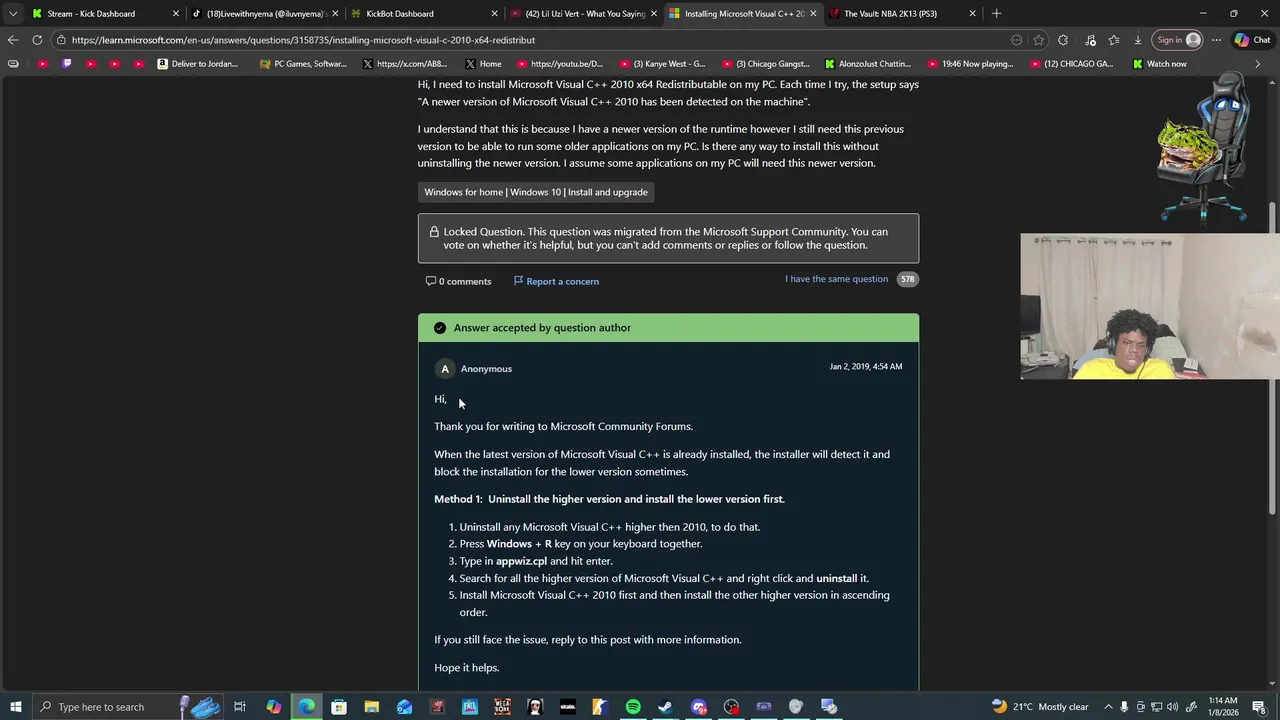1280x720 pixels.
Task: Open the Favorites list icon in toolbar
Action: pos(1114,40)
